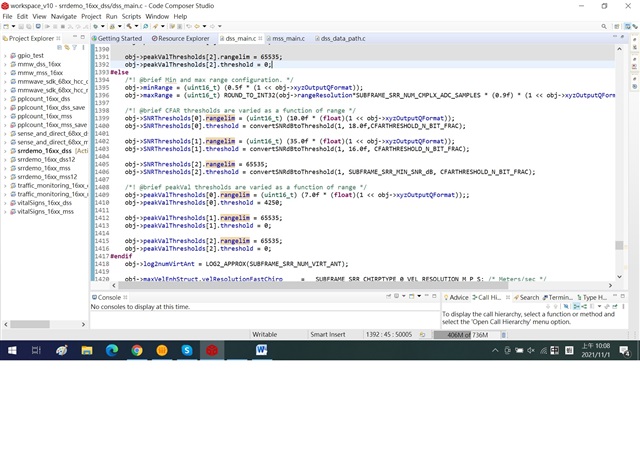This screenshot has width=640, height=464.
Task: Open File Explorer from the taskbar
Action: [87, 350]
